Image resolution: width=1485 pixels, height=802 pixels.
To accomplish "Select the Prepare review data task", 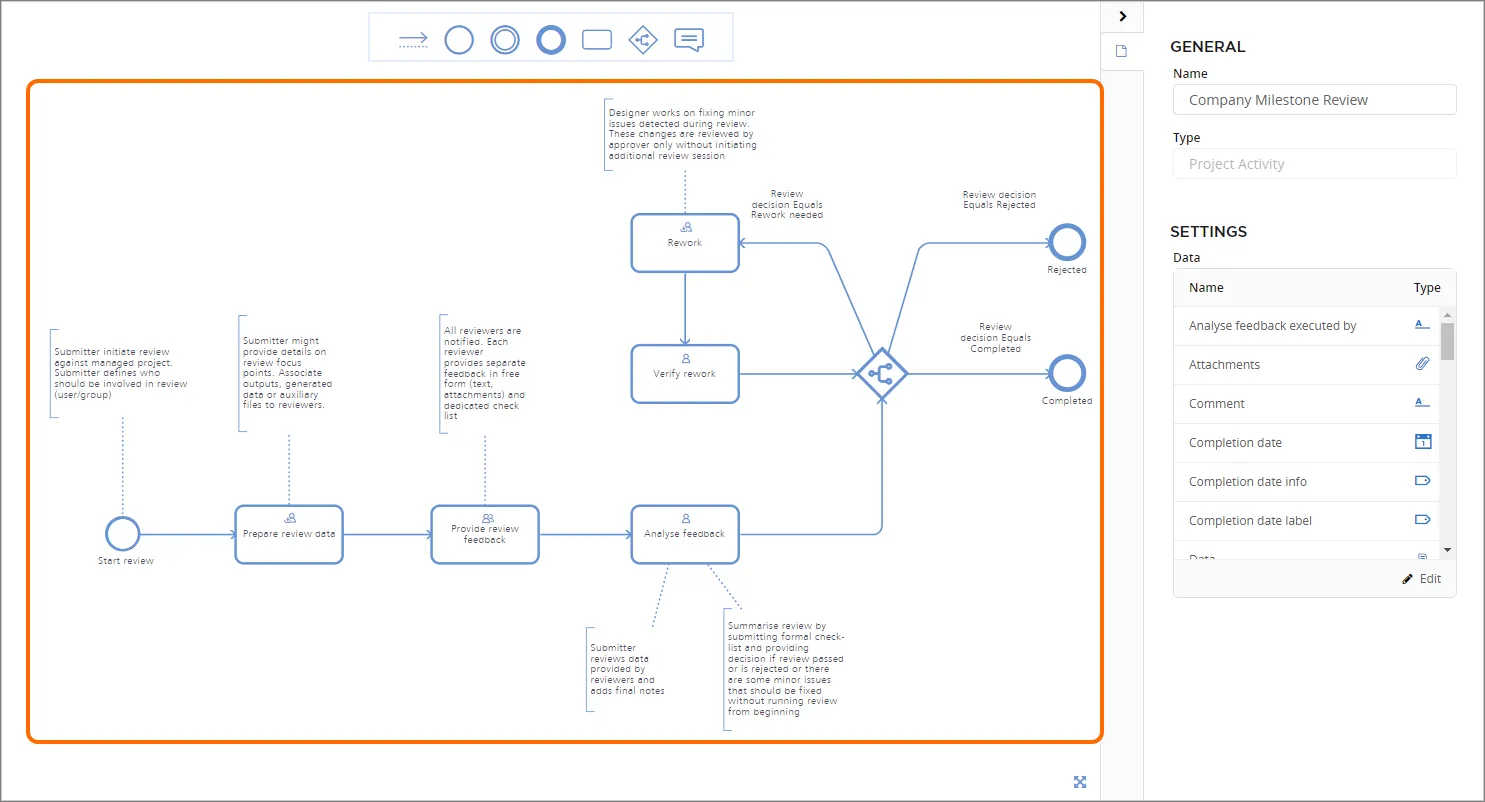I will pyautogui.click(x=289, y=534).
